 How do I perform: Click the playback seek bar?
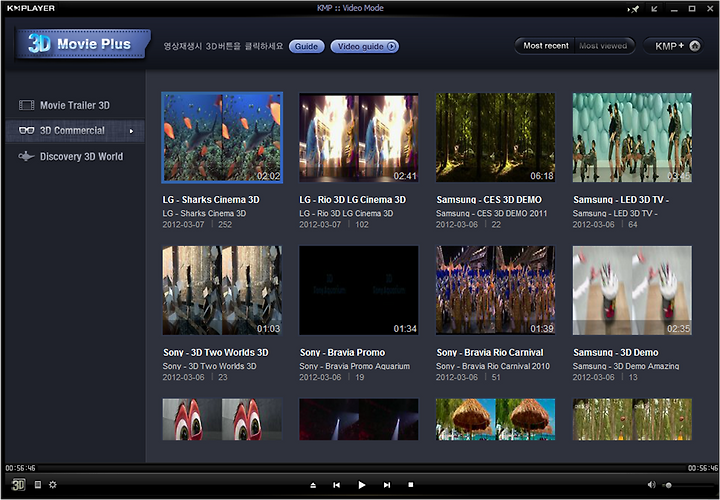(361, 468)
